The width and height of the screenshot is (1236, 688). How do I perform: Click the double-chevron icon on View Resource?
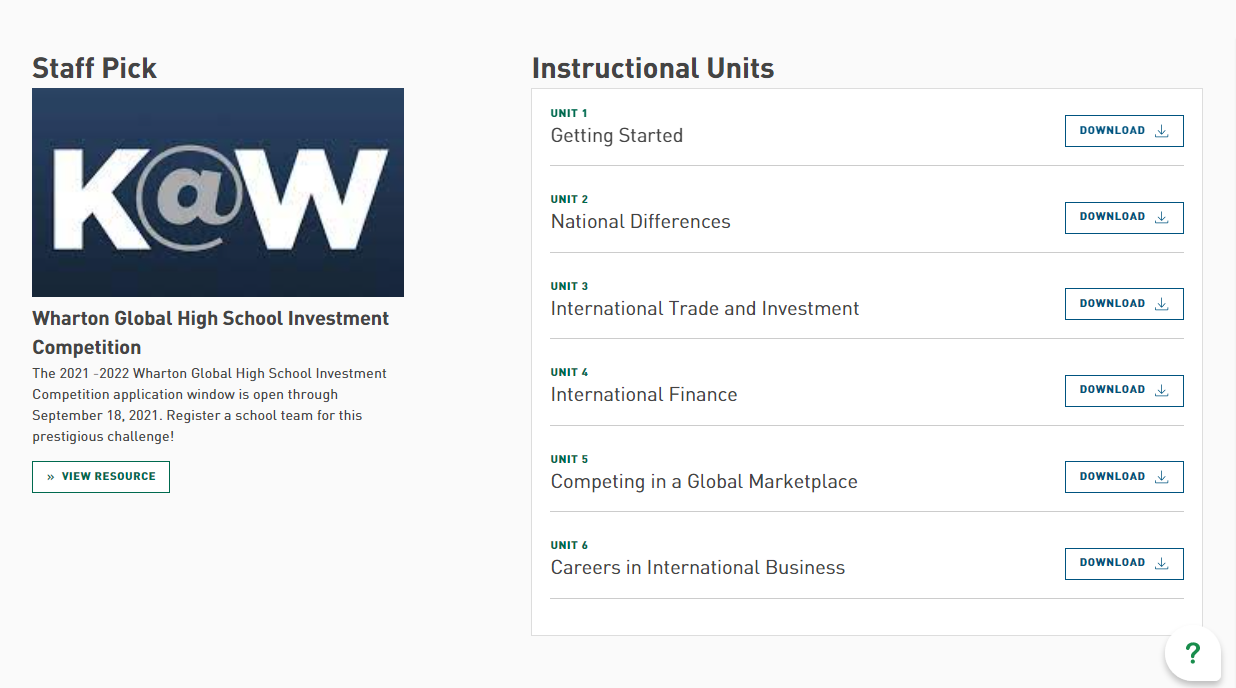(51, 477)
